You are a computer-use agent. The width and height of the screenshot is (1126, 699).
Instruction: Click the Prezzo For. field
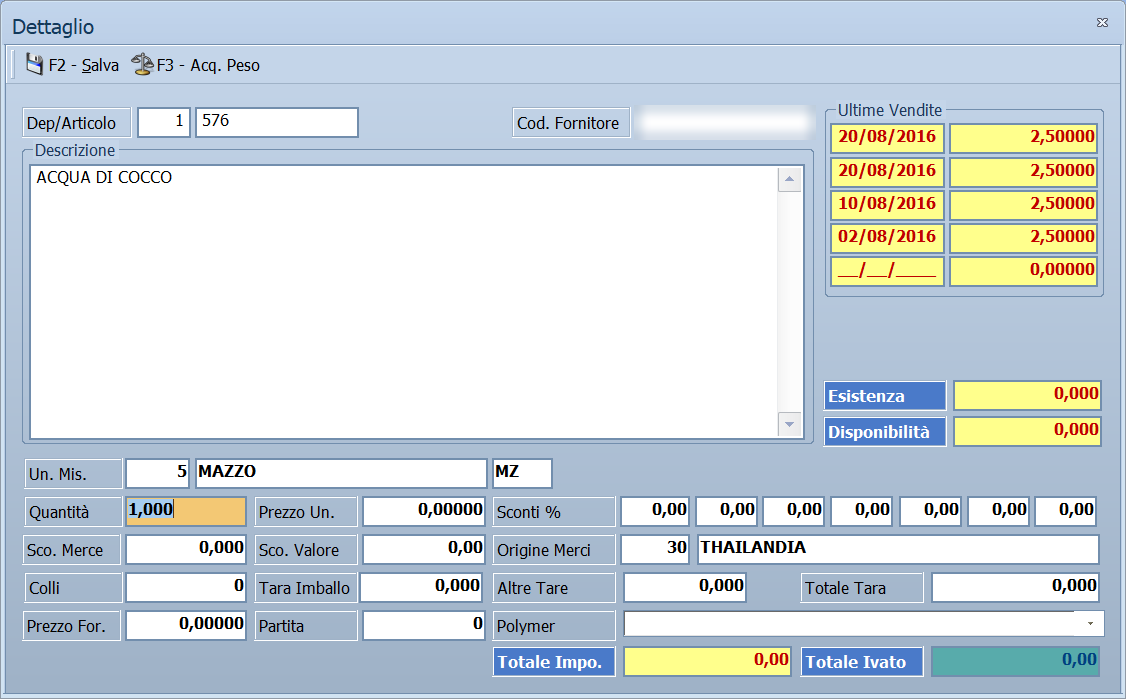(186, 625)
